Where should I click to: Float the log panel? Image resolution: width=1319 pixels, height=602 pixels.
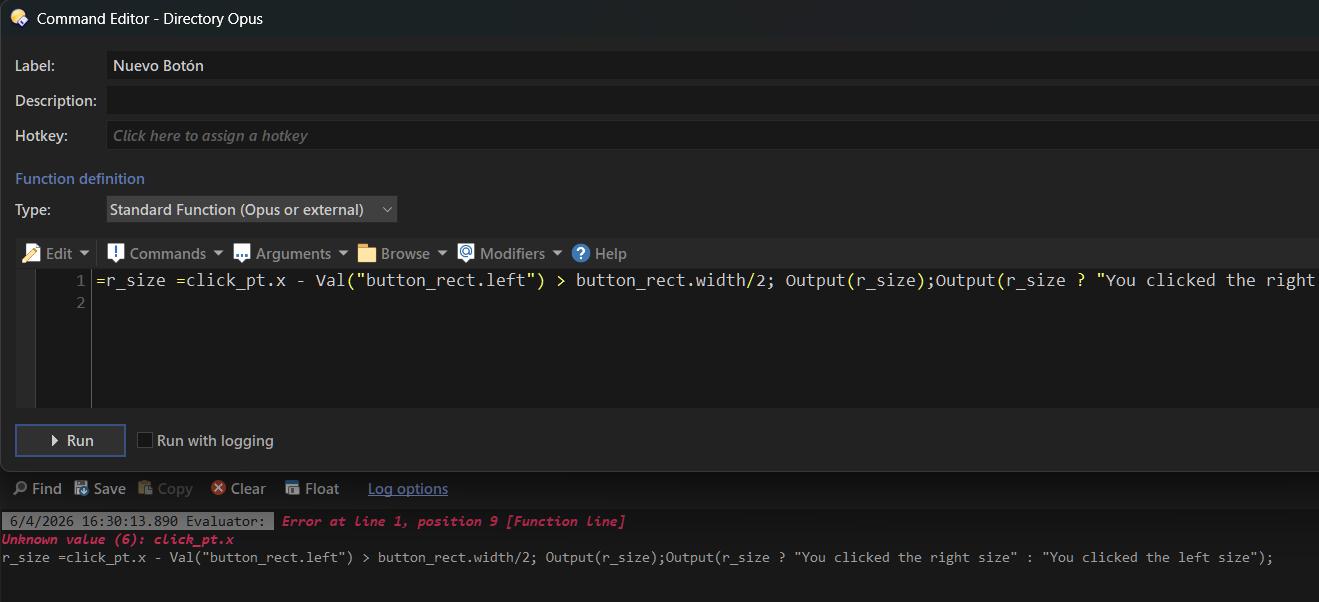click(292, 488)
